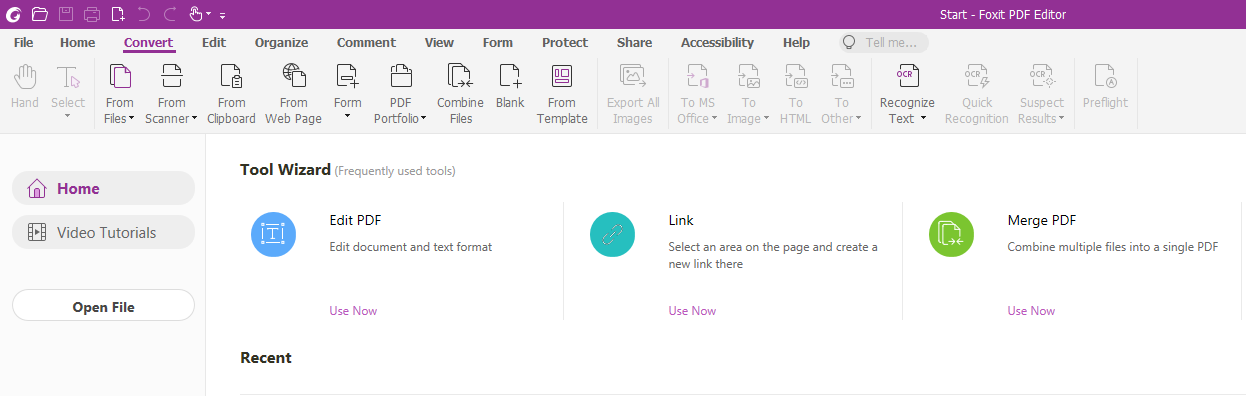Select the Hand tool
The width and height of the screenshot is (1246, 396).
click(25, 86)
